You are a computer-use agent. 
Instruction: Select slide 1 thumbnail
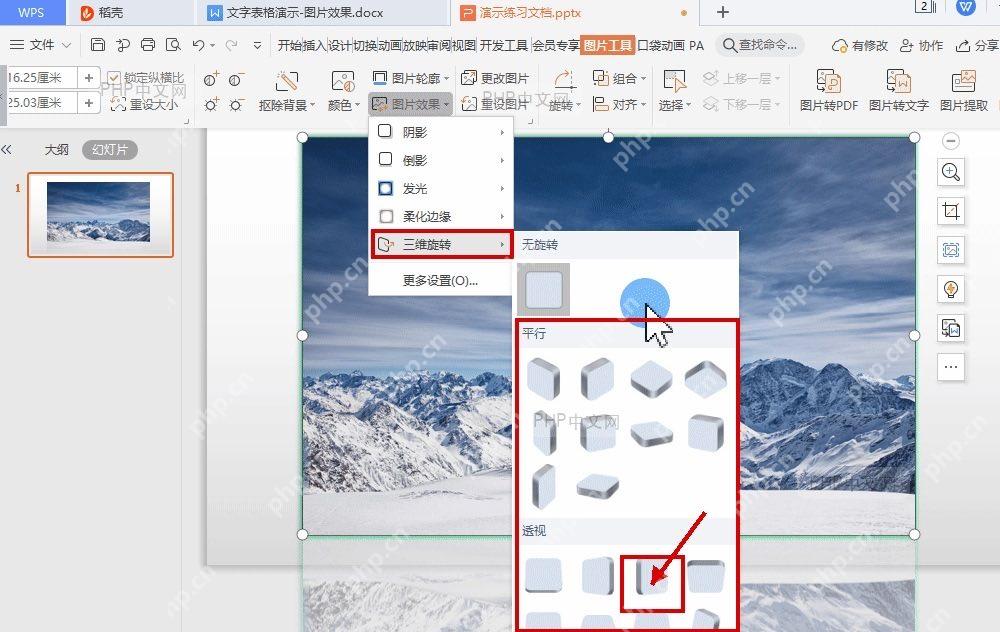(x=100, y=215)
